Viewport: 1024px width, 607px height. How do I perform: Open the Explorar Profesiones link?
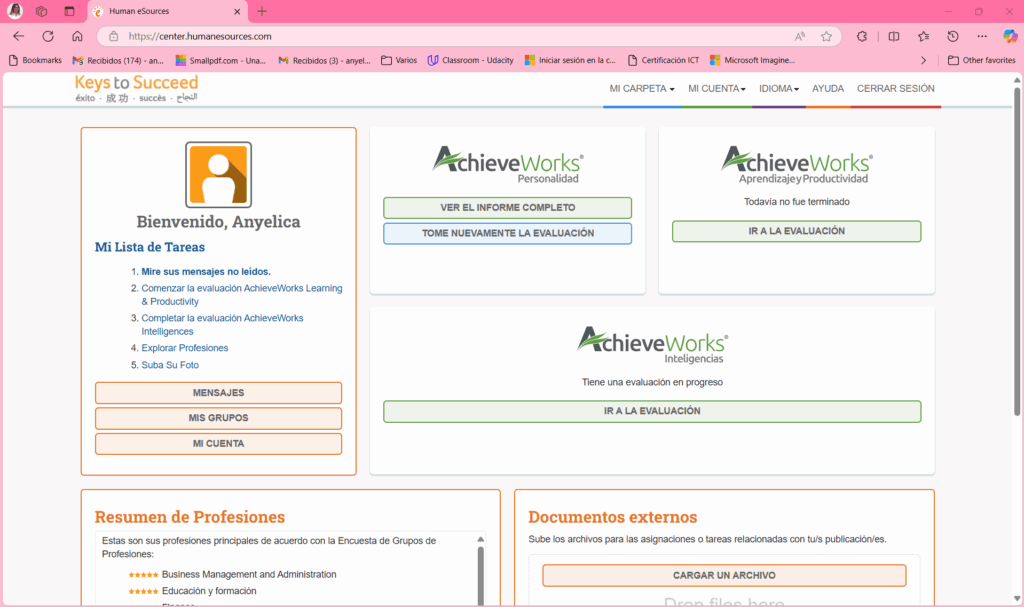pyautogui.click(x=185, y=348)
